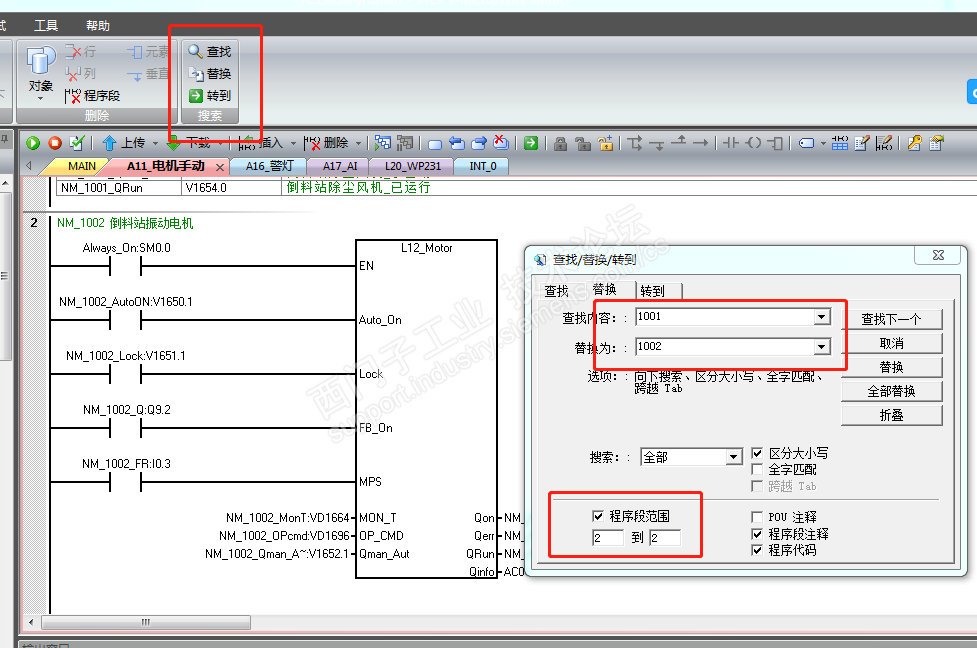This screenshot has width=977, height=648.
Task: Click the toggle bookmark icon
Action: (435, 144)
